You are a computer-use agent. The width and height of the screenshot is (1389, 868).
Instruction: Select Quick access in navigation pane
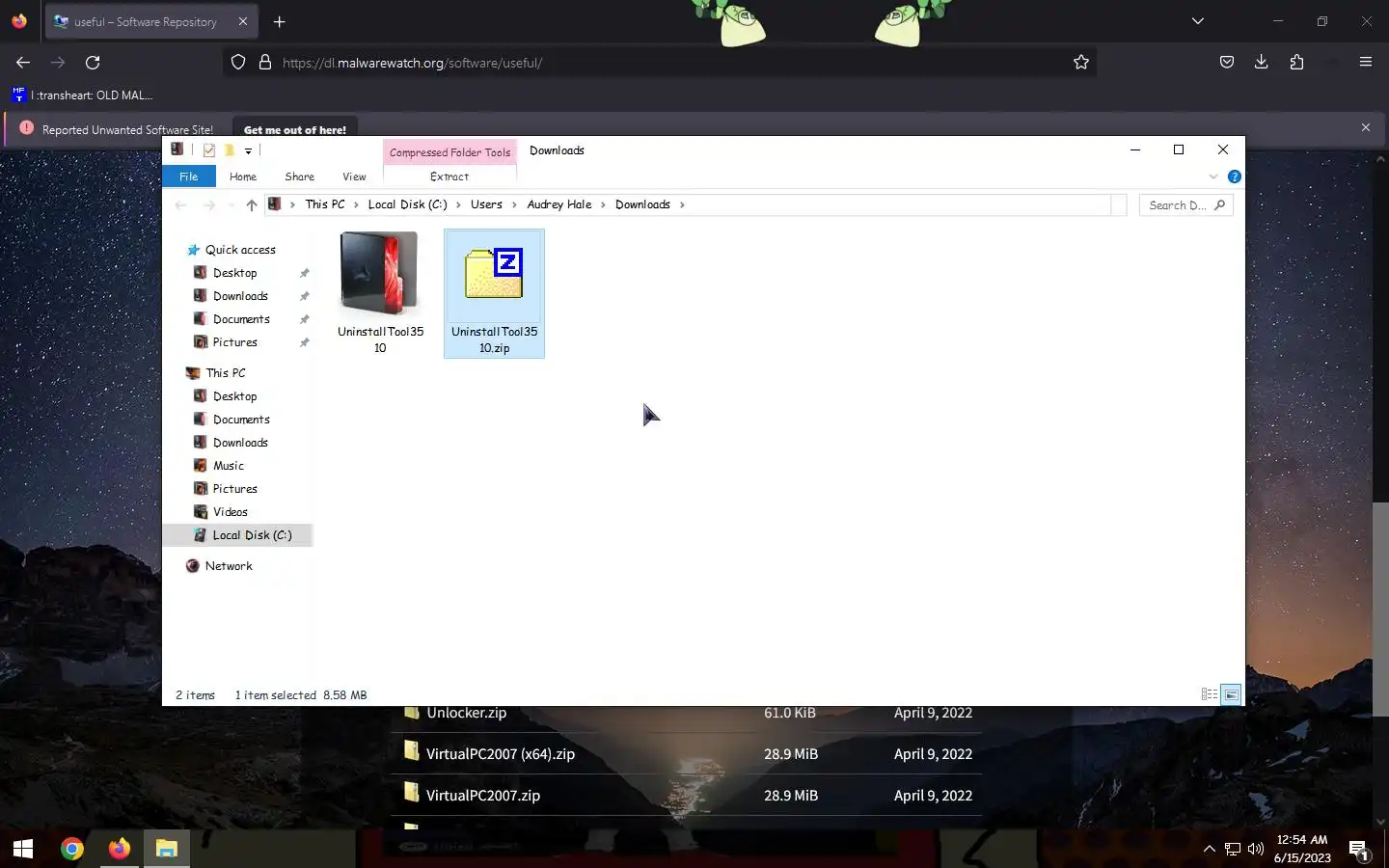click(240, 250)
